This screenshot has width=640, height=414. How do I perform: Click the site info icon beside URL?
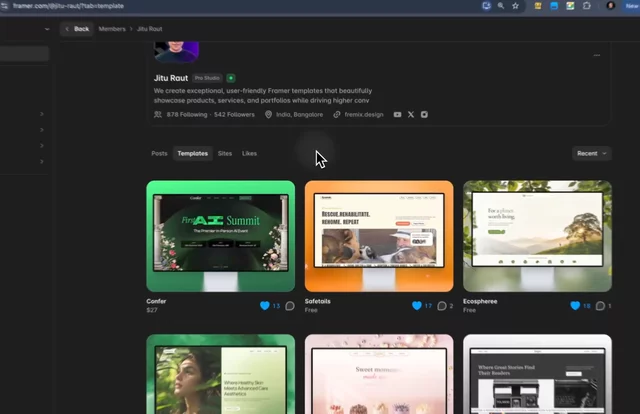4,6
